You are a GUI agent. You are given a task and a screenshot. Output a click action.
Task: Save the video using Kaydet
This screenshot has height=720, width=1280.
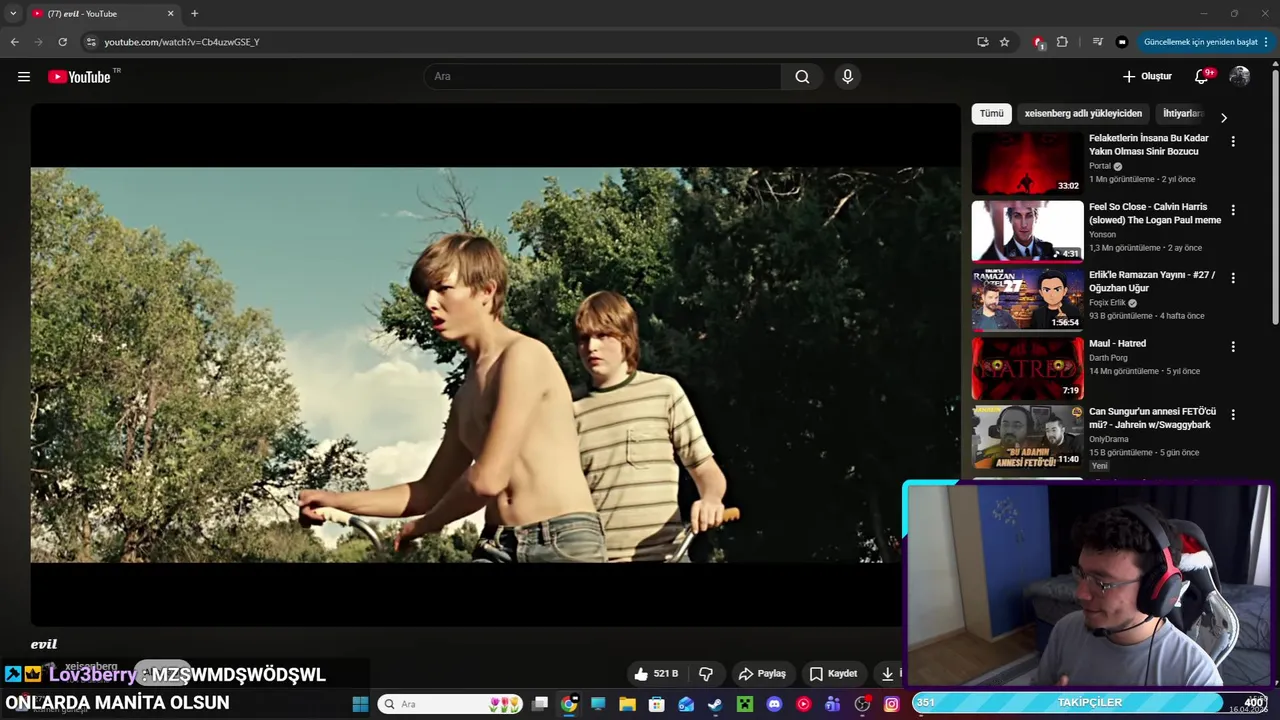(x=834, y=674)
